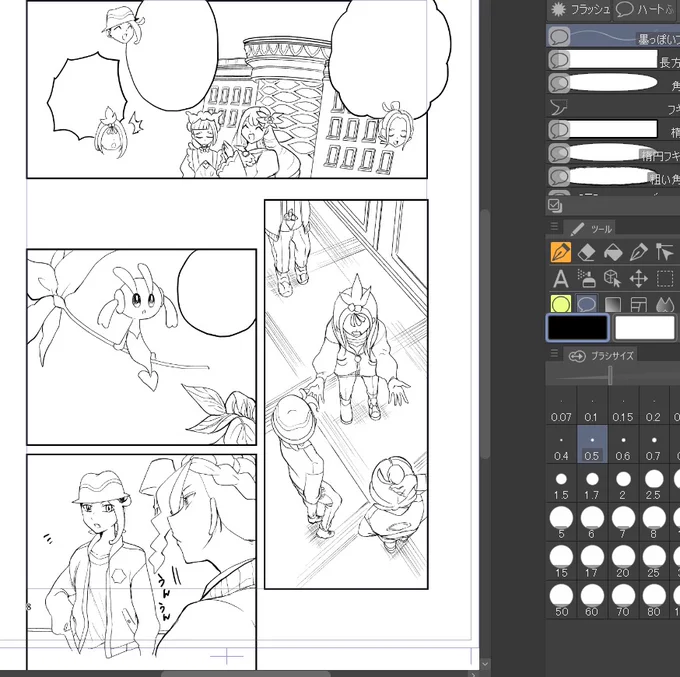Screen dimensions: 680x677
Task: Set brush size preset 15
Action: 561,562
